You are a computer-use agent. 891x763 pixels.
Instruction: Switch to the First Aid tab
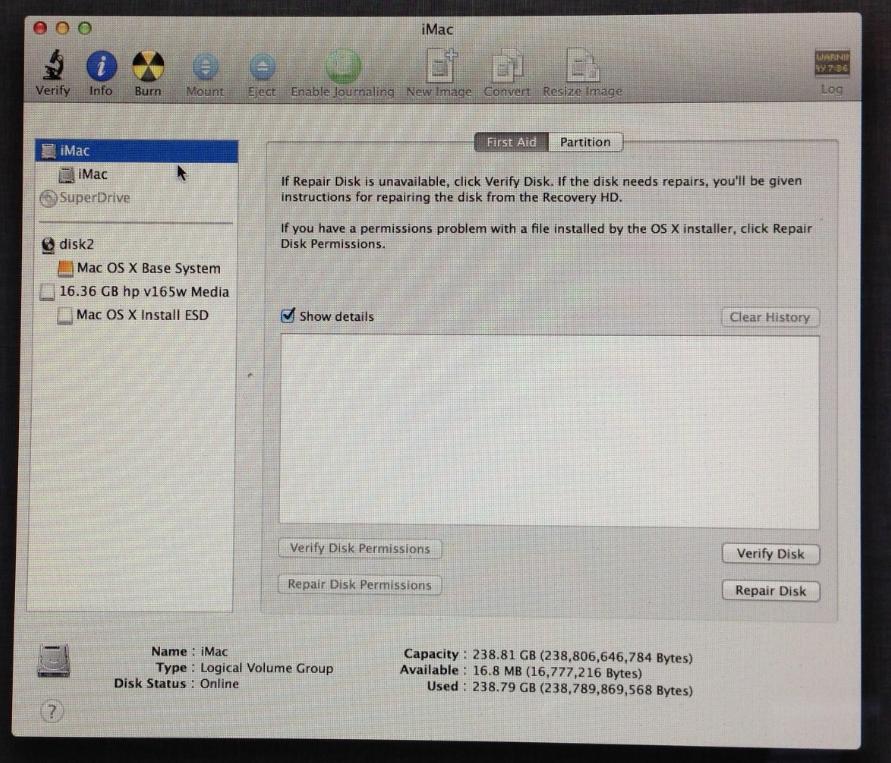(x=511, y=142)
